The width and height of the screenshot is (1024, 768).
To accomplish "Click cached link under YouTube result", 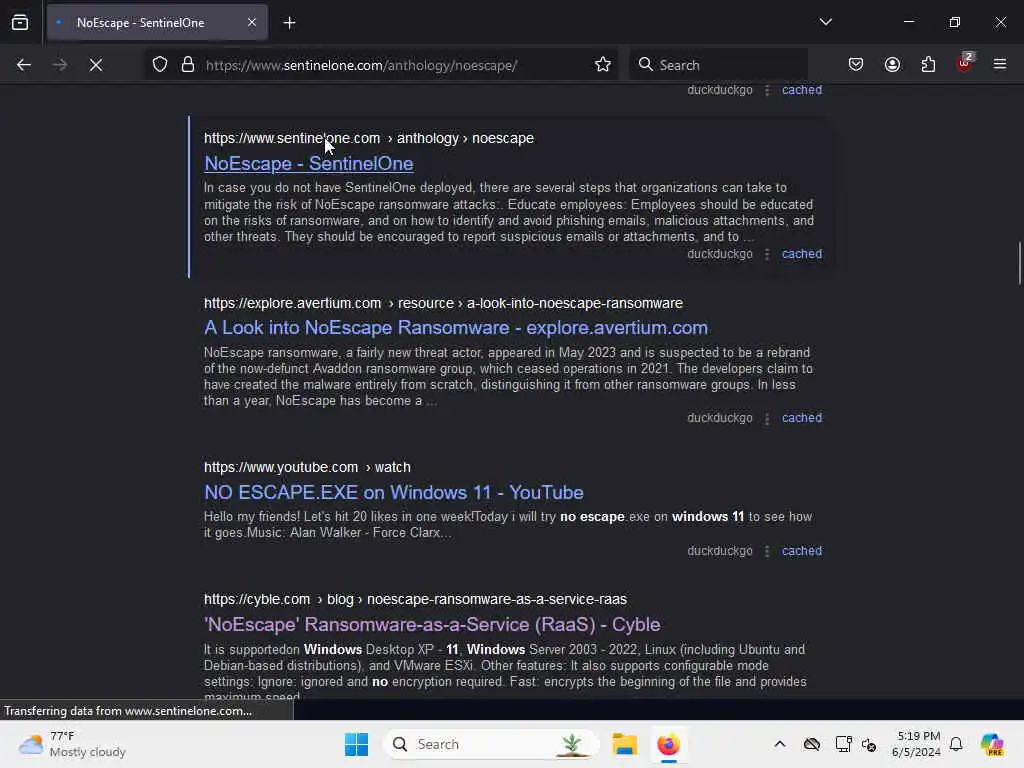I will [802, 551].
